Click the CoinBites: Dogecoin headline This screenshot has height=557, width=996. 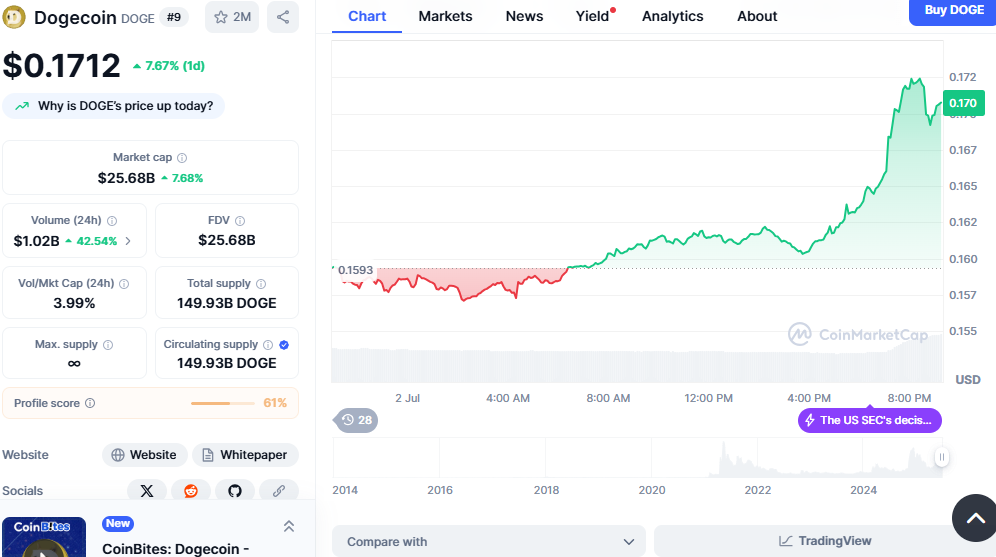(175, 549)
